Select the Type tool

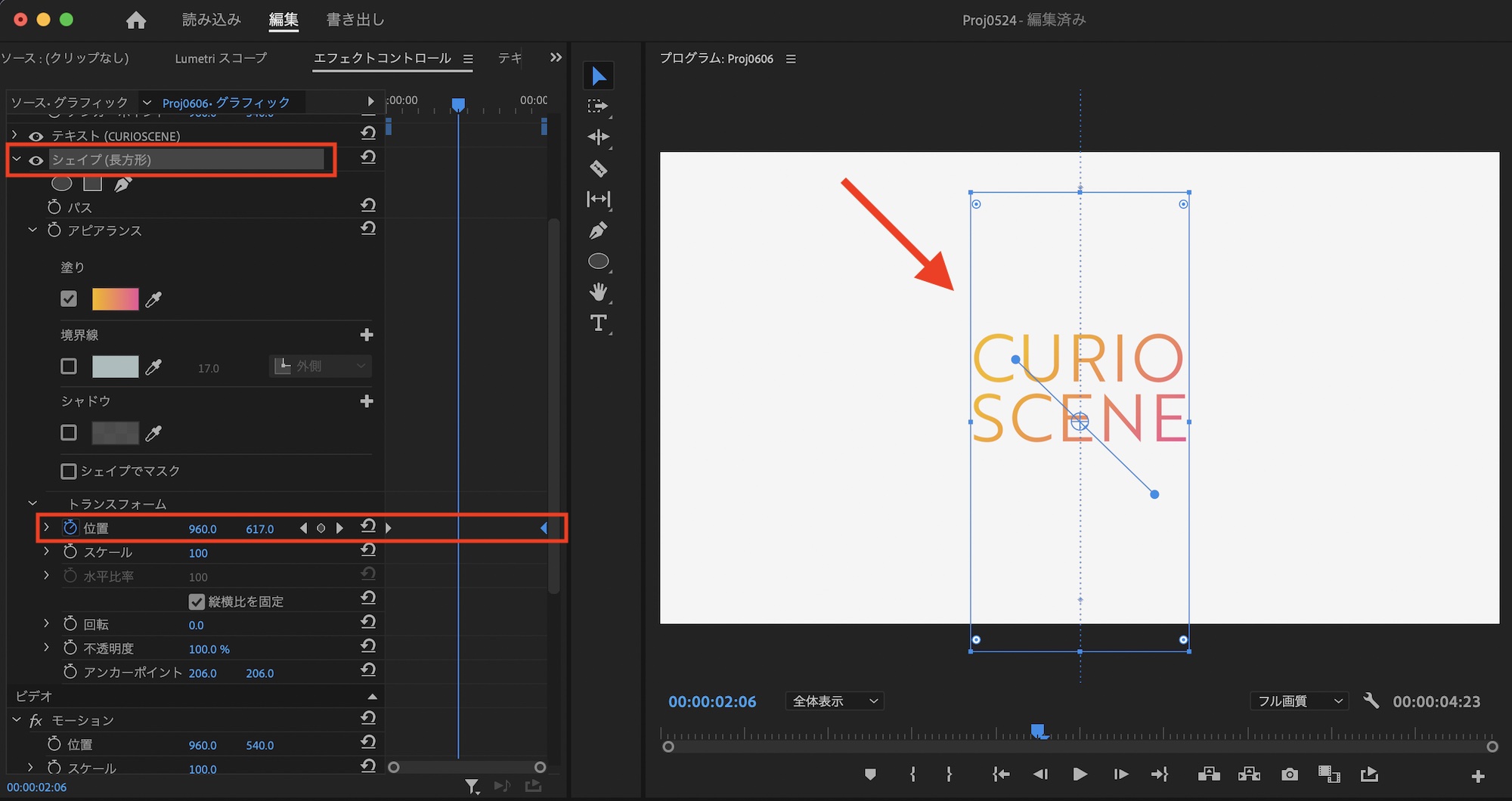pos(598,323)
